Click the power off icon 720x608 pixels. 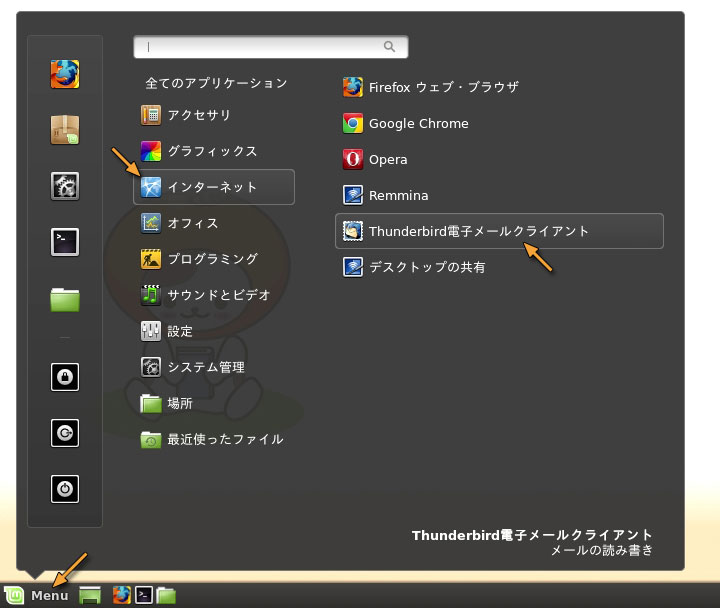(x=65, y=489)
